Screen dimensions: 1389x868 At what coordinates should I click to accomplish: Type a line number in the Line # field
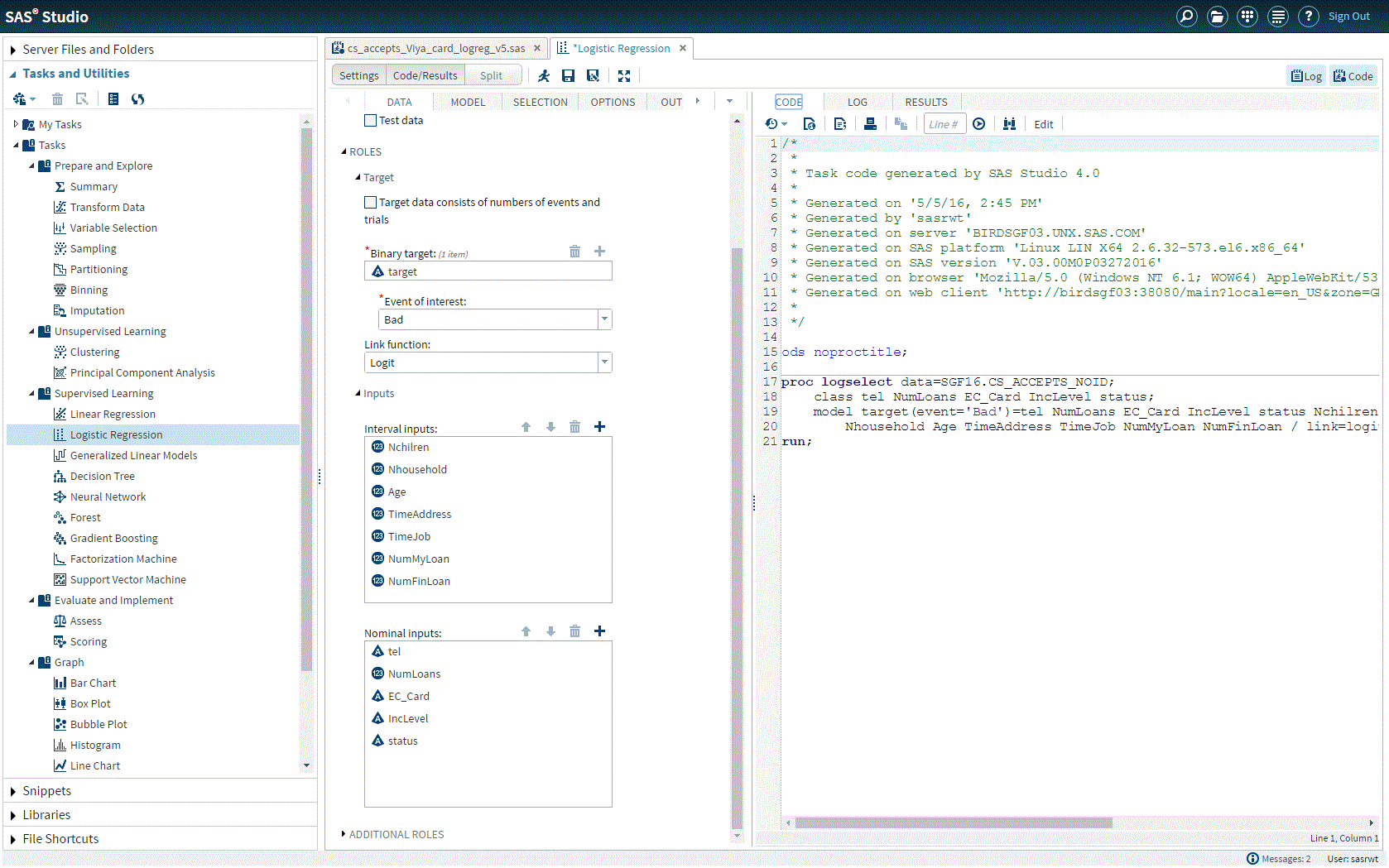click(944, 123)
